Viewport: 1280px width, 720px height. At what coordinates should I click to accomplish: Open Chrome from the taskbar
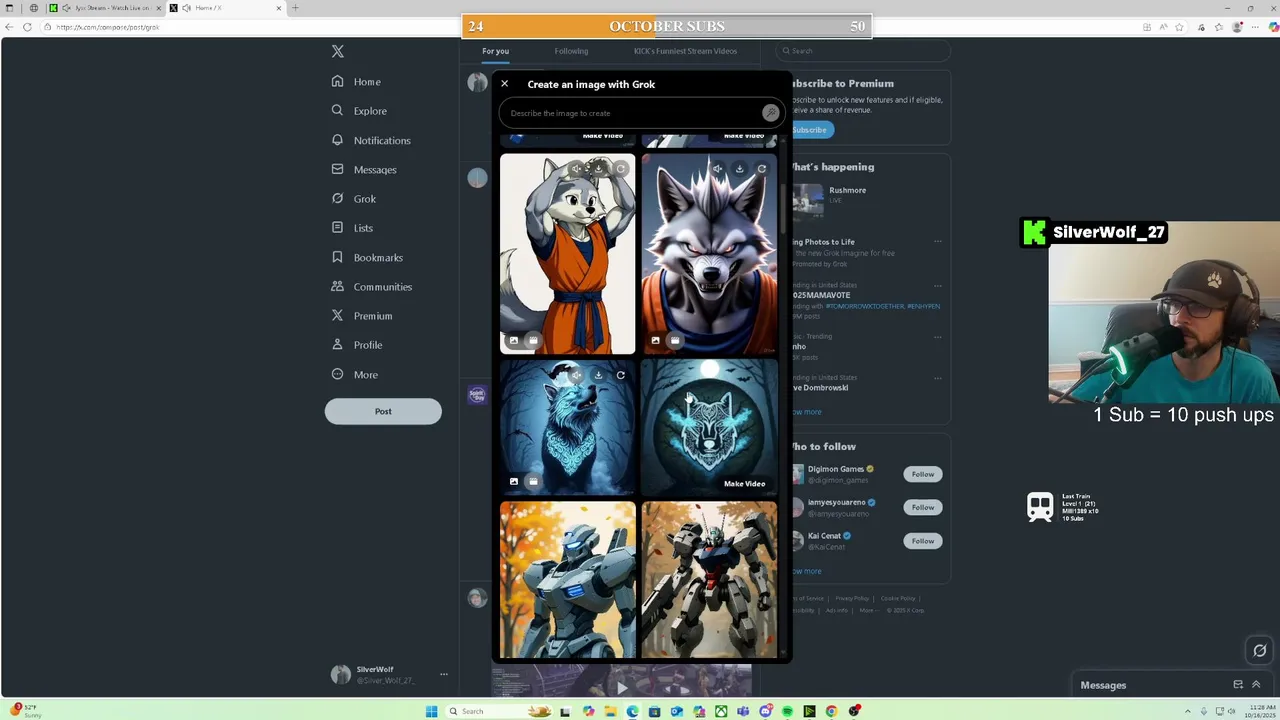[831, 711]
